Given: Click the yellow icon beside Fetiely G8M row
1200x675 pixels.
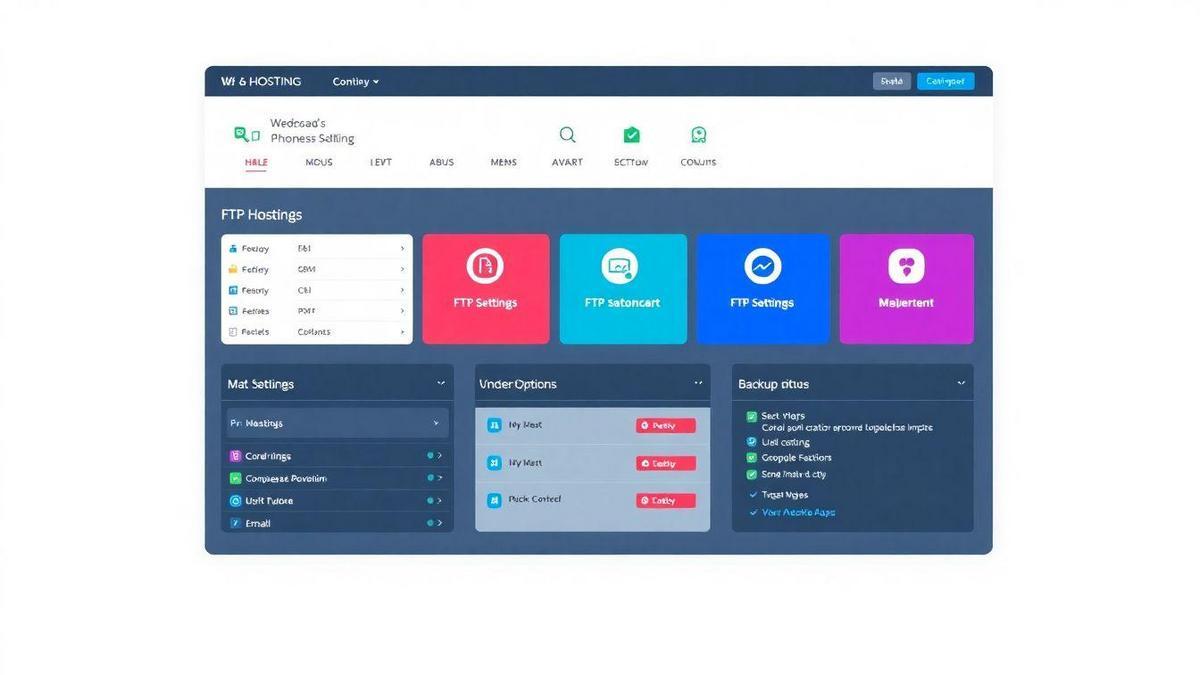Looking at the screenshot, I should point(233,269).
